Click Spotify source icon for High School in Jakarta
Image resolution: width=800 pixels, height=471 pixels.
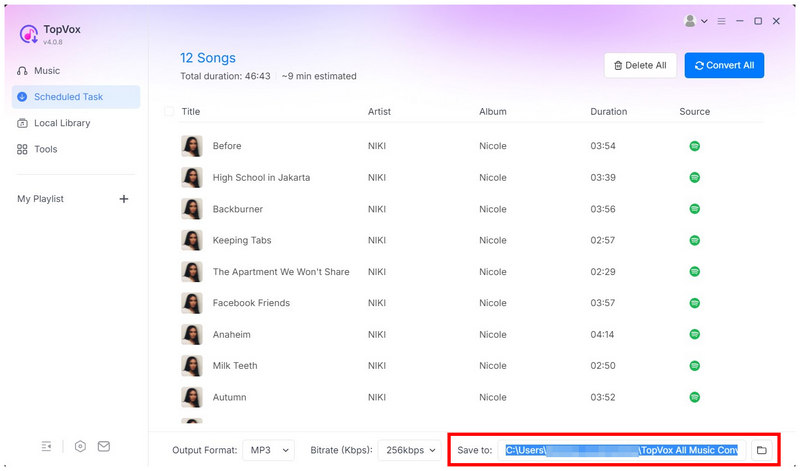pos(694,178)
